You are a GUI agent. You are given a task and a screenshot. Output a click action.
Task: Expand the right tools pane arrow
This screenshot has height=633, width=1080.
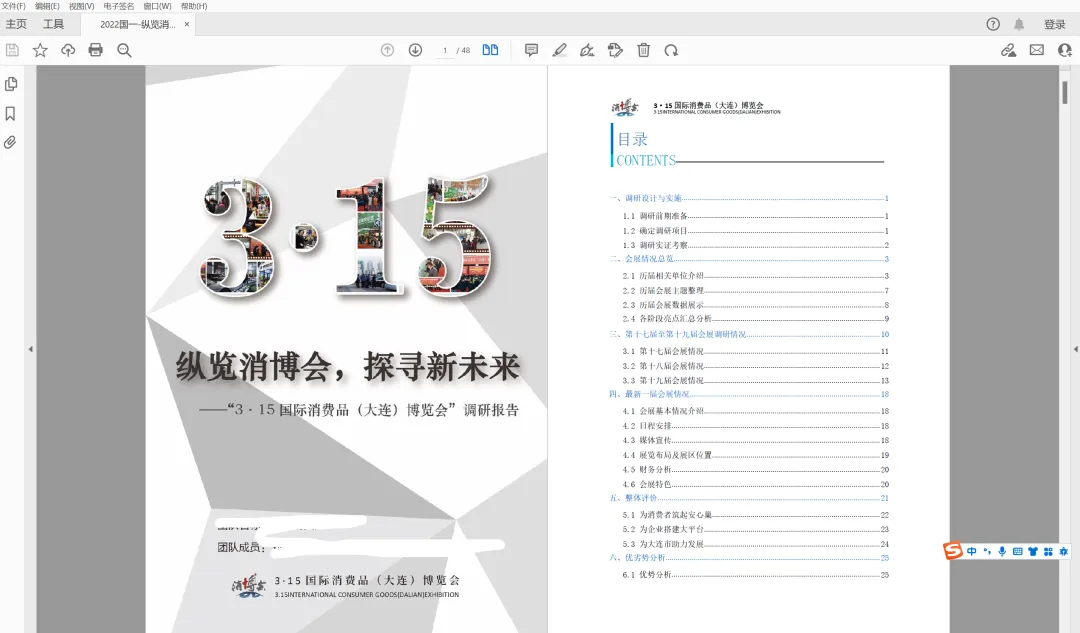coord(1076,349)
